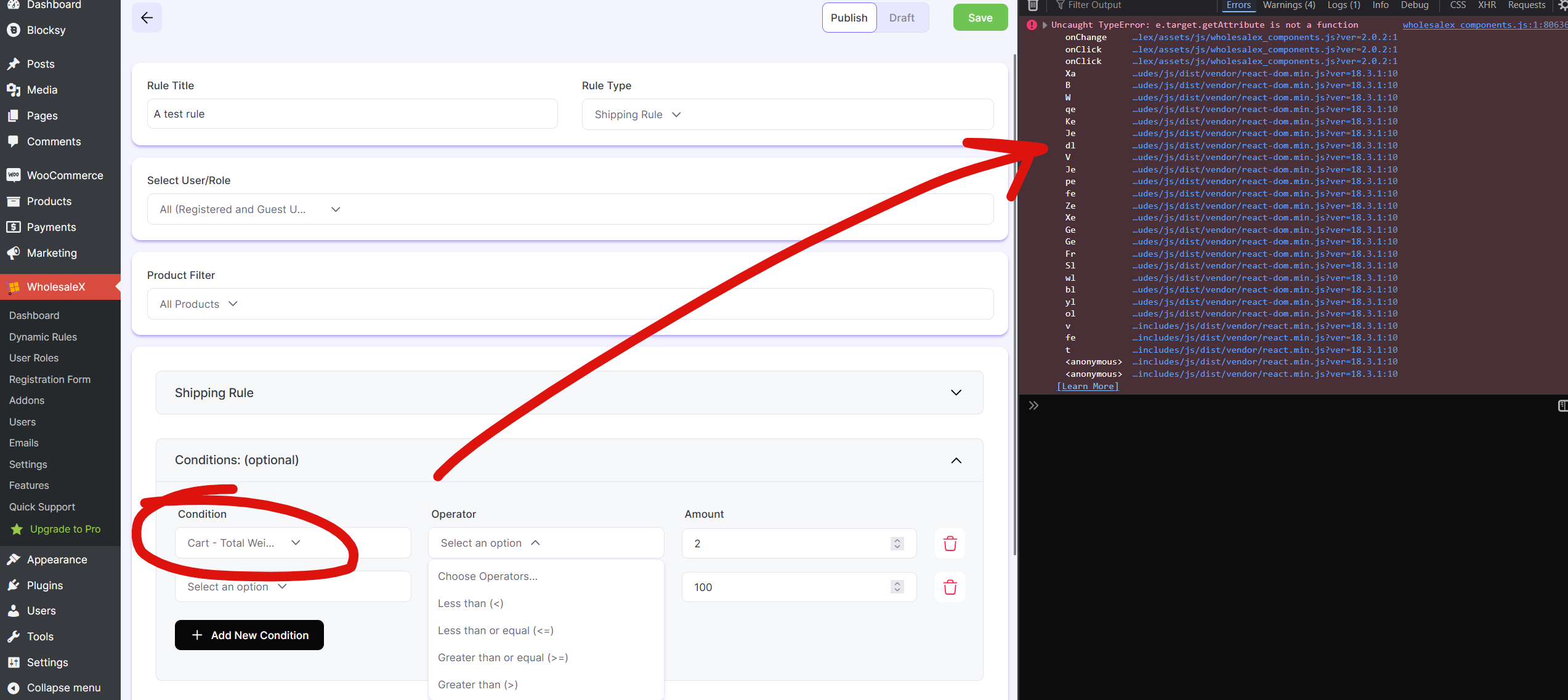Click the WholesaleX plugin icon
The image size is (1568, 700).
coord(14,287)
